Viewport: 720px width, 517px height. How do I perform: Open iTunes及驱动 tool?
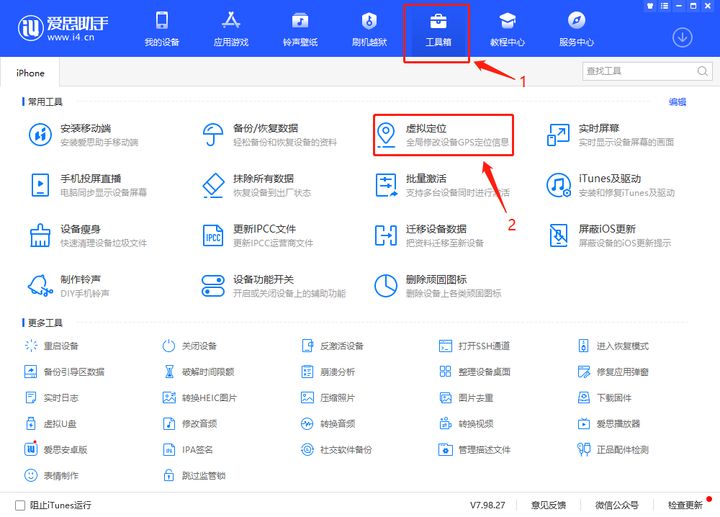click(x=558, y=185)
